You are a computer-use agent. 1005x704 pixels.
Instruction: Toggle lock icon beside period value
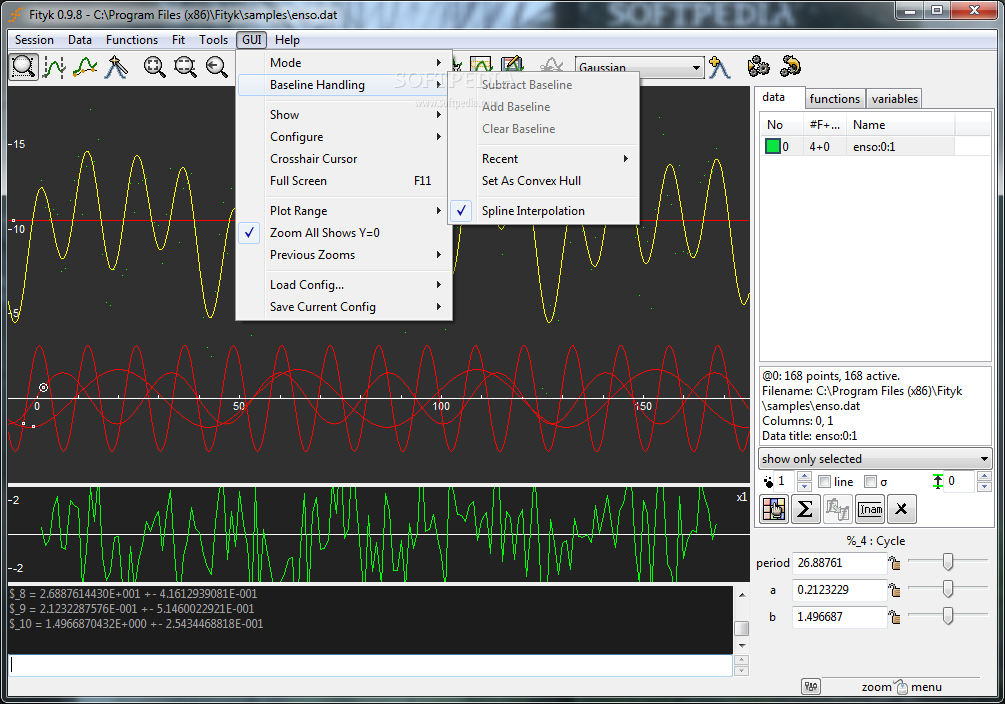pos(894,563)
